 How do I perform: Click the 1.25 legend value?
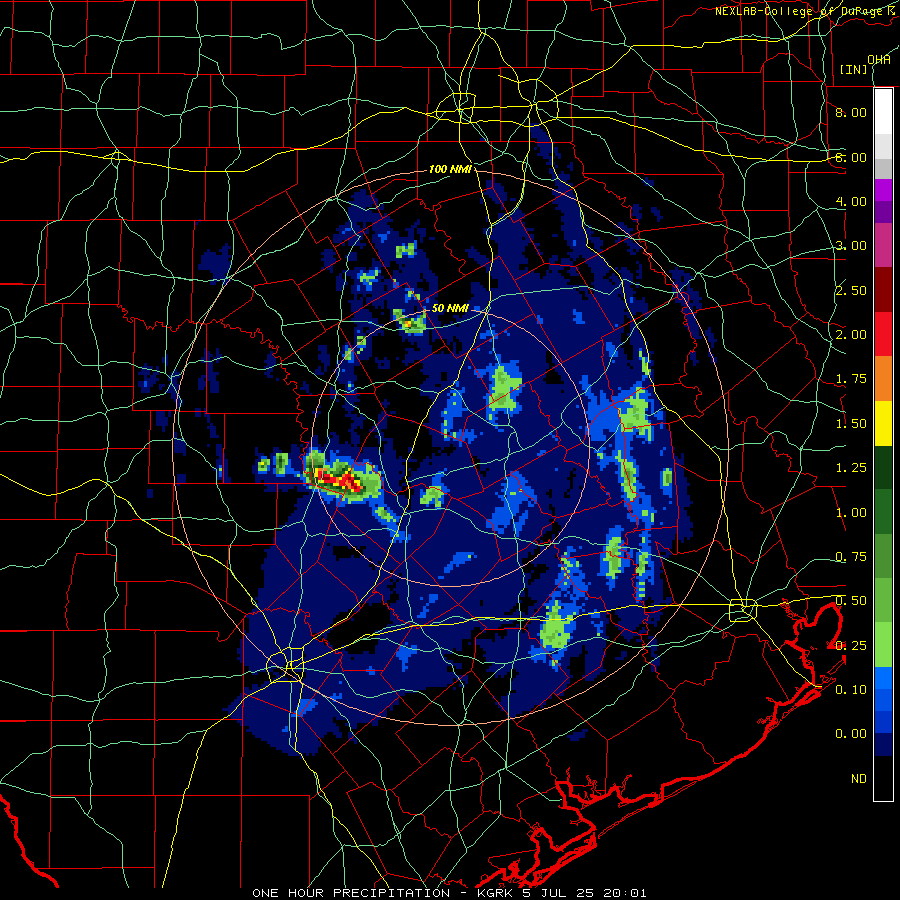[x=851, y=468]
